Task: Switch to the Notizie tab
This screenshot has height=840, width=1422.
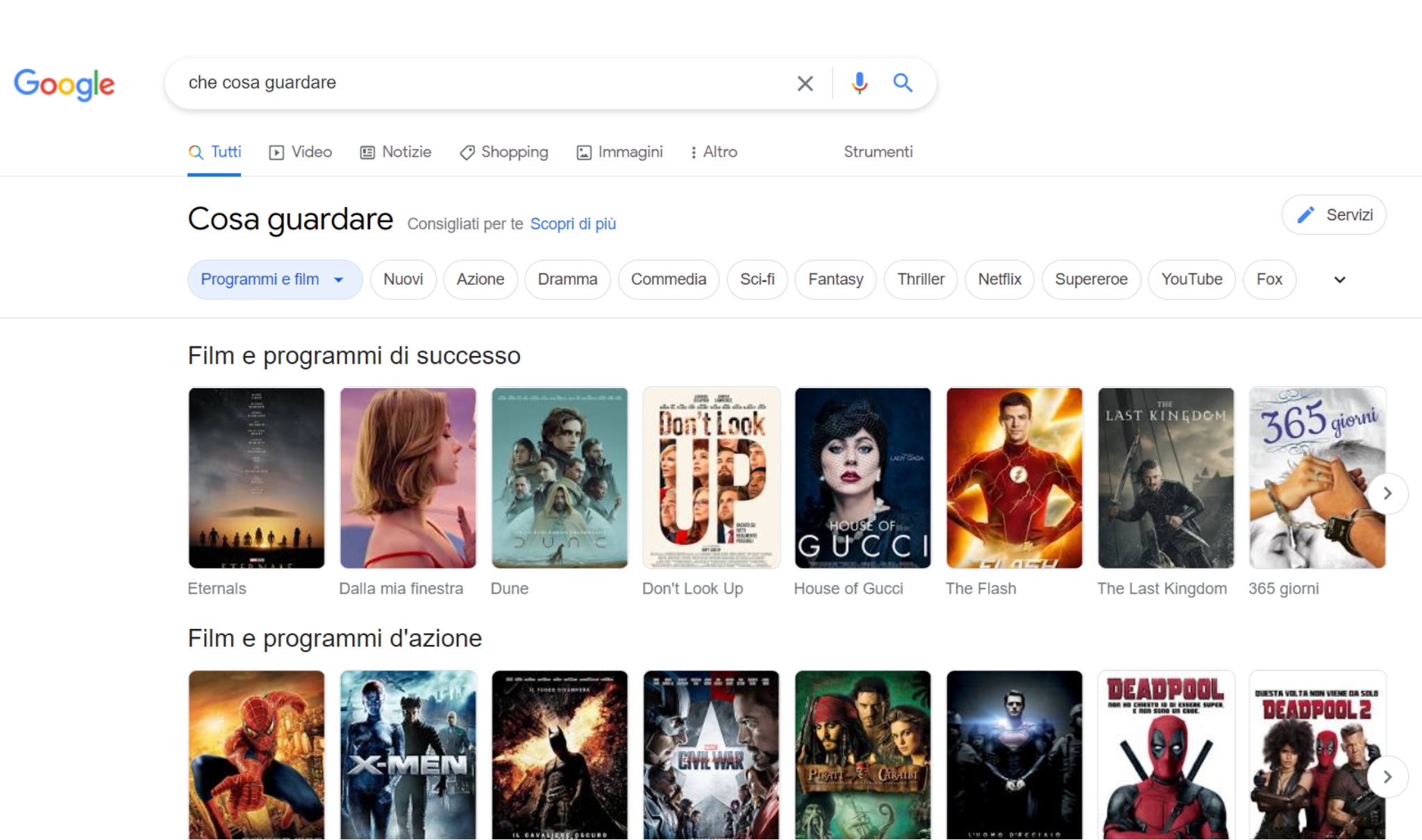Action: (395, 152)
